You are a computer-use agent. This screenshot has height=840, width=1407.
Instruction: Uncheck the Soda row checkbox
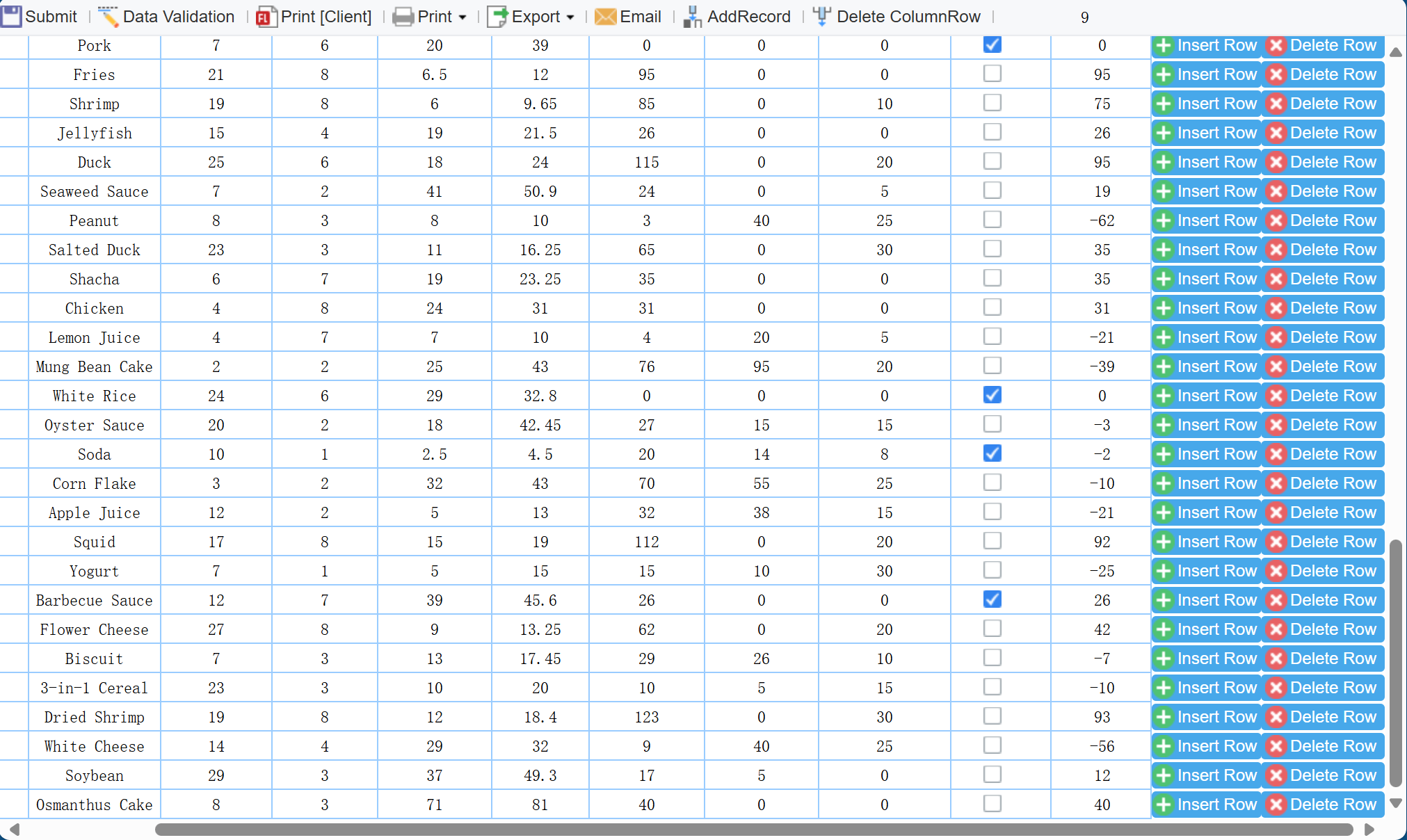tap(992, 453)
